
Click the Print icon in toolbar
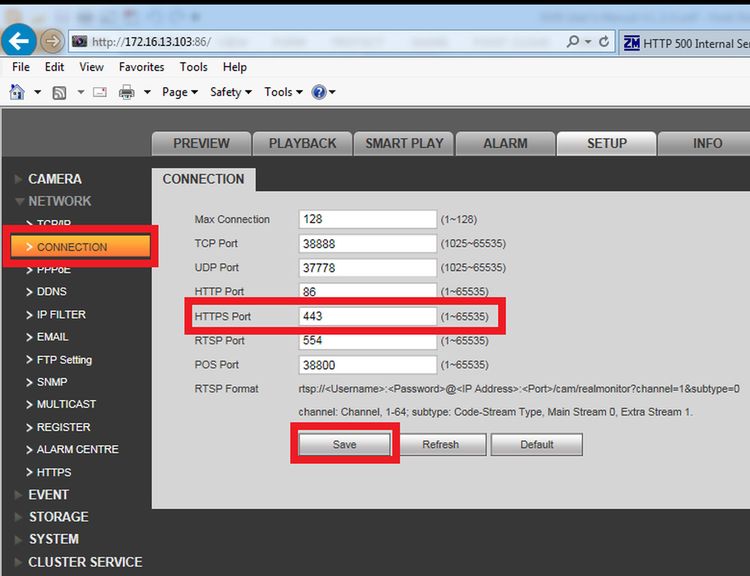click(127, 92)
